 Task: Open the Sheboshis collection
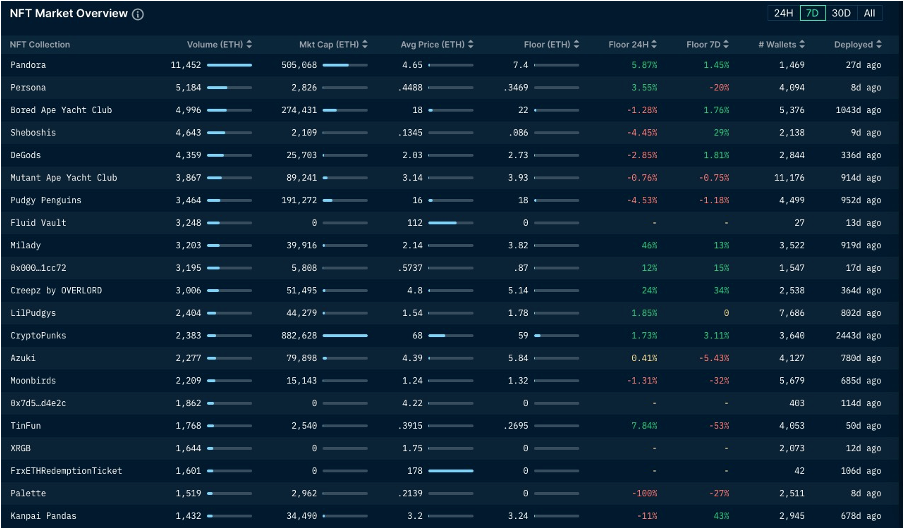tap(33, 133)
